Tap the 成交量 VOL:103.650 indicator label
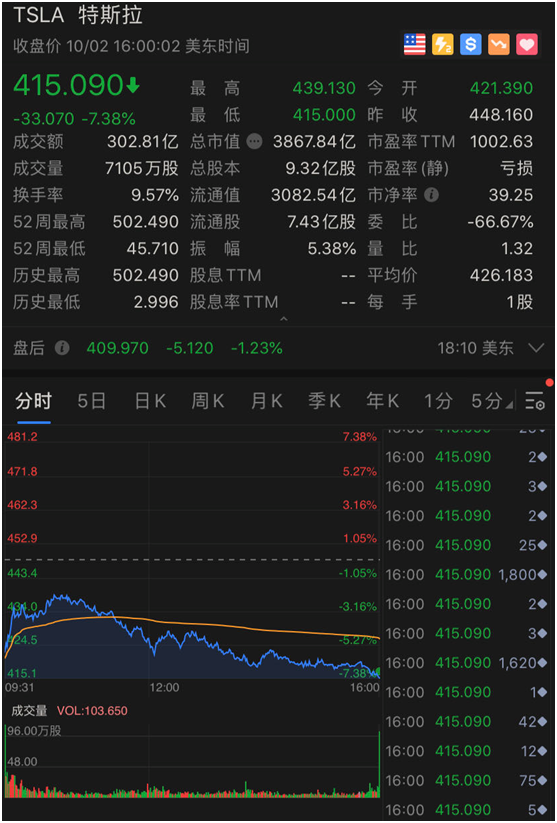Image resolution: width=557 pixels, height=823 pixels. tap(69, 711)
